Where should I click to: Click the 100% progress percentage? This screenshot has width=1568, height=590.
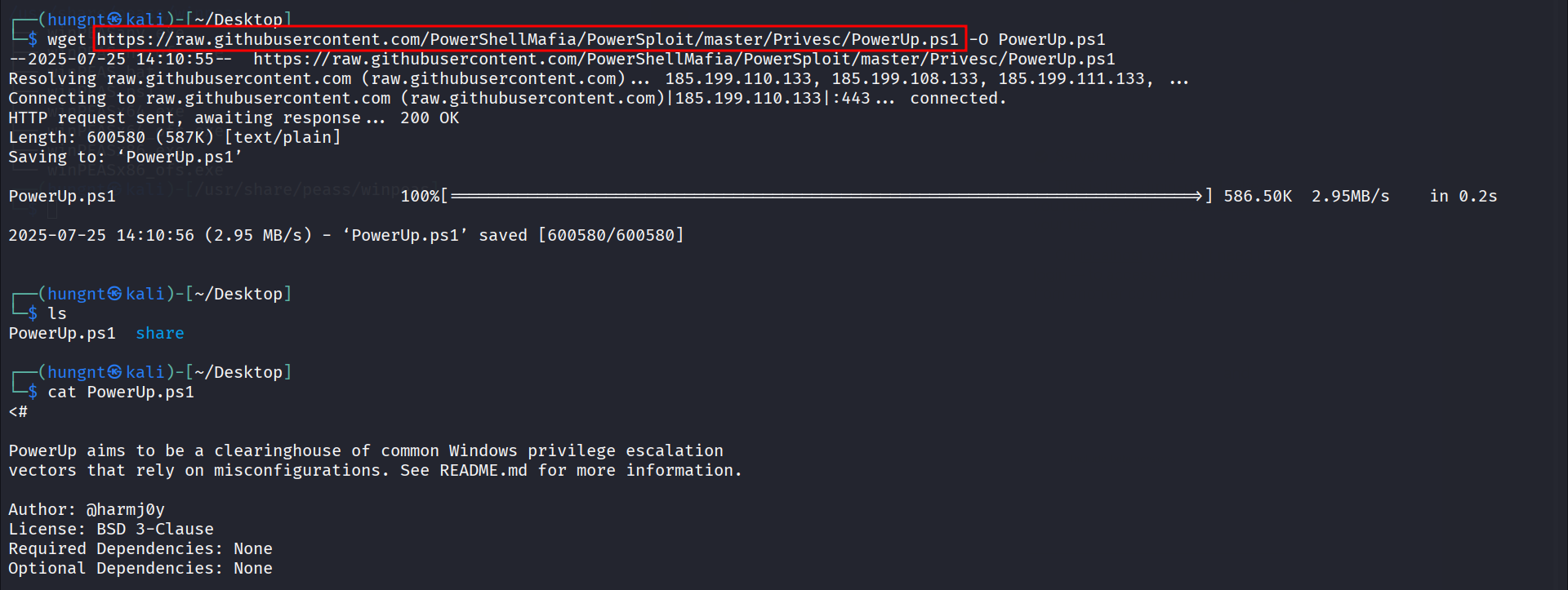pyautogui.click(x=420, y=196)
